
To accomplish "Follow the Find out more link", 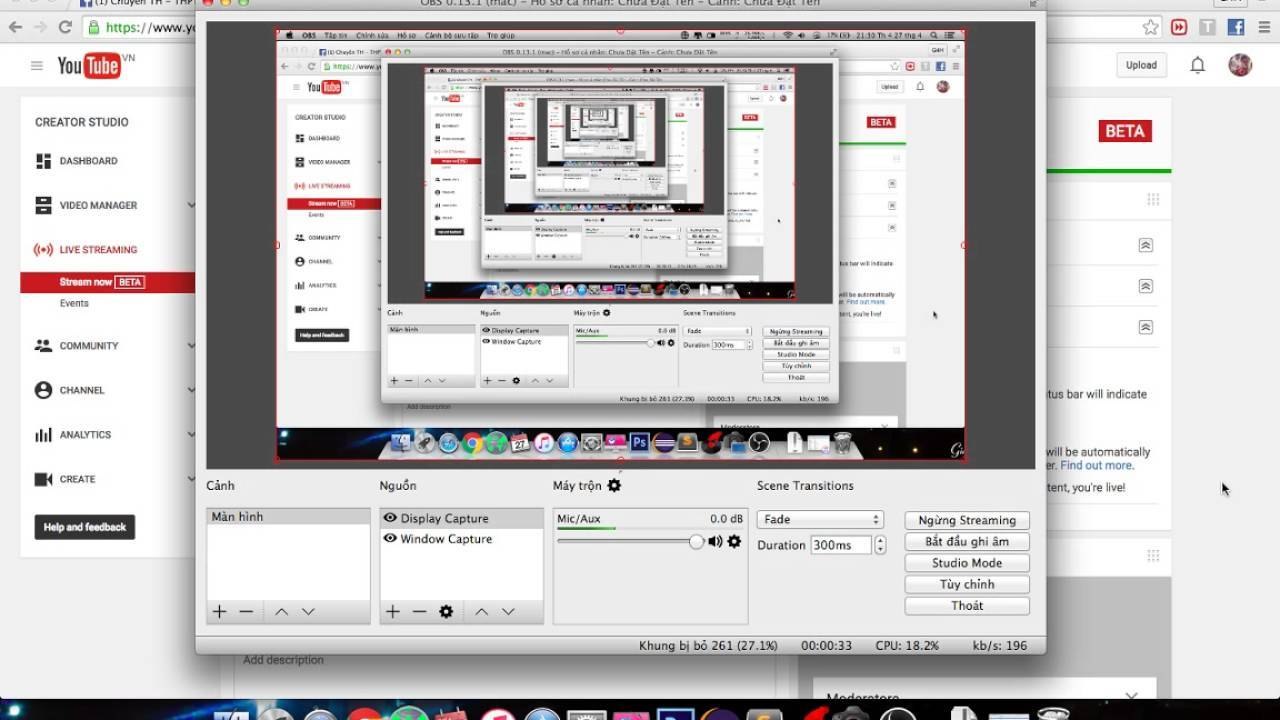I will [1096, 466].
